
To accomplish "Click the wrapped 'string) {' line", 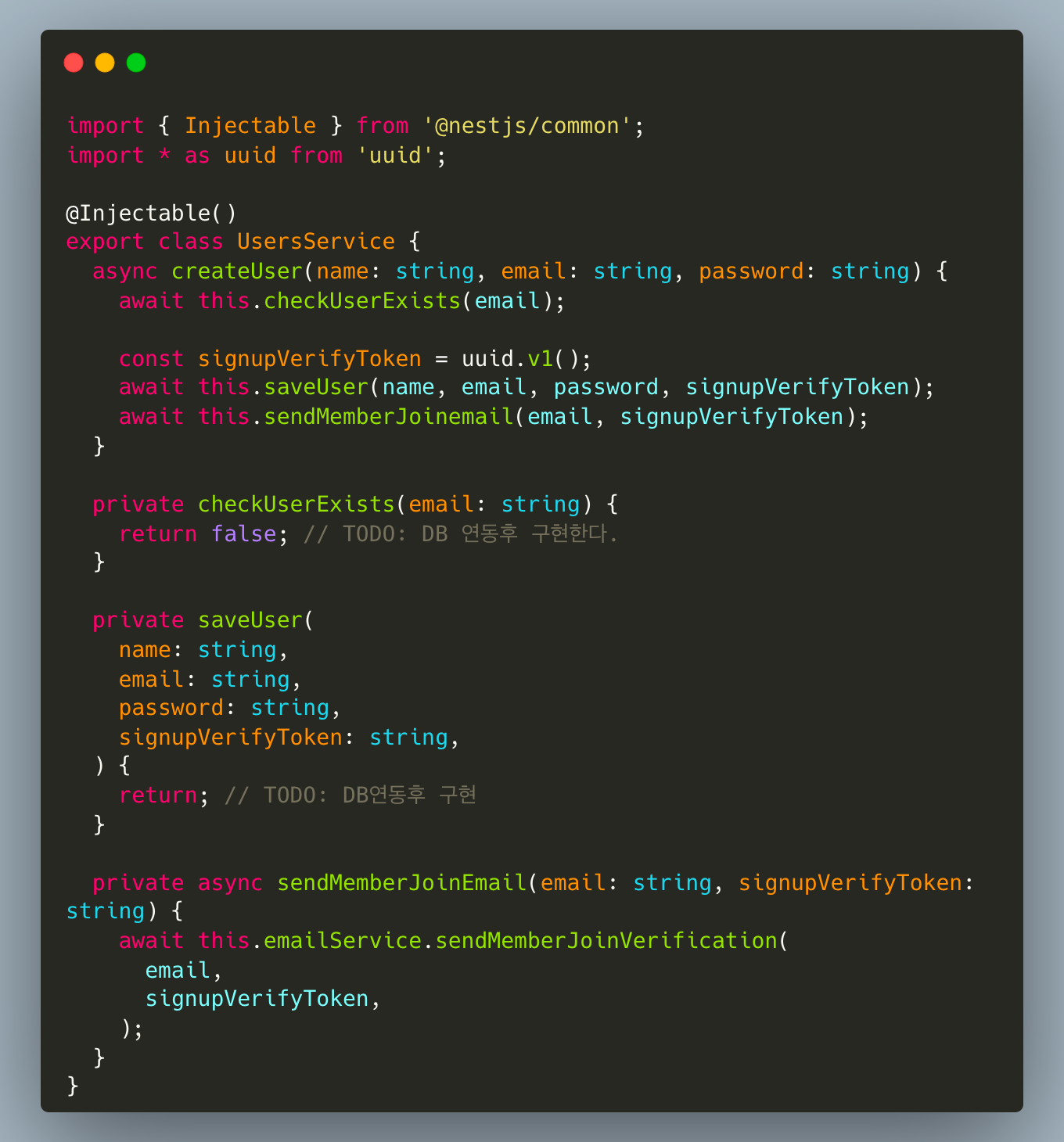I will point(125,911).
